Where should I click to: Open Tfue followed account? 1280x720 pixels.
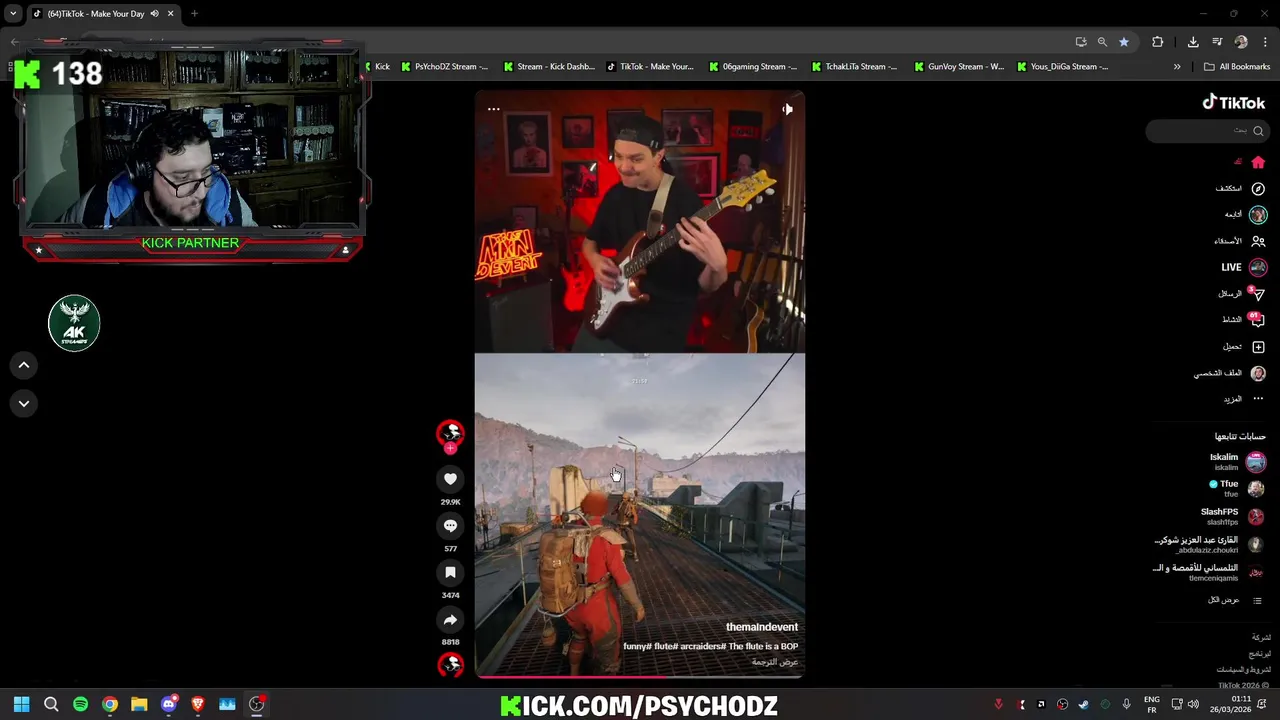(x=1236, y=488)
